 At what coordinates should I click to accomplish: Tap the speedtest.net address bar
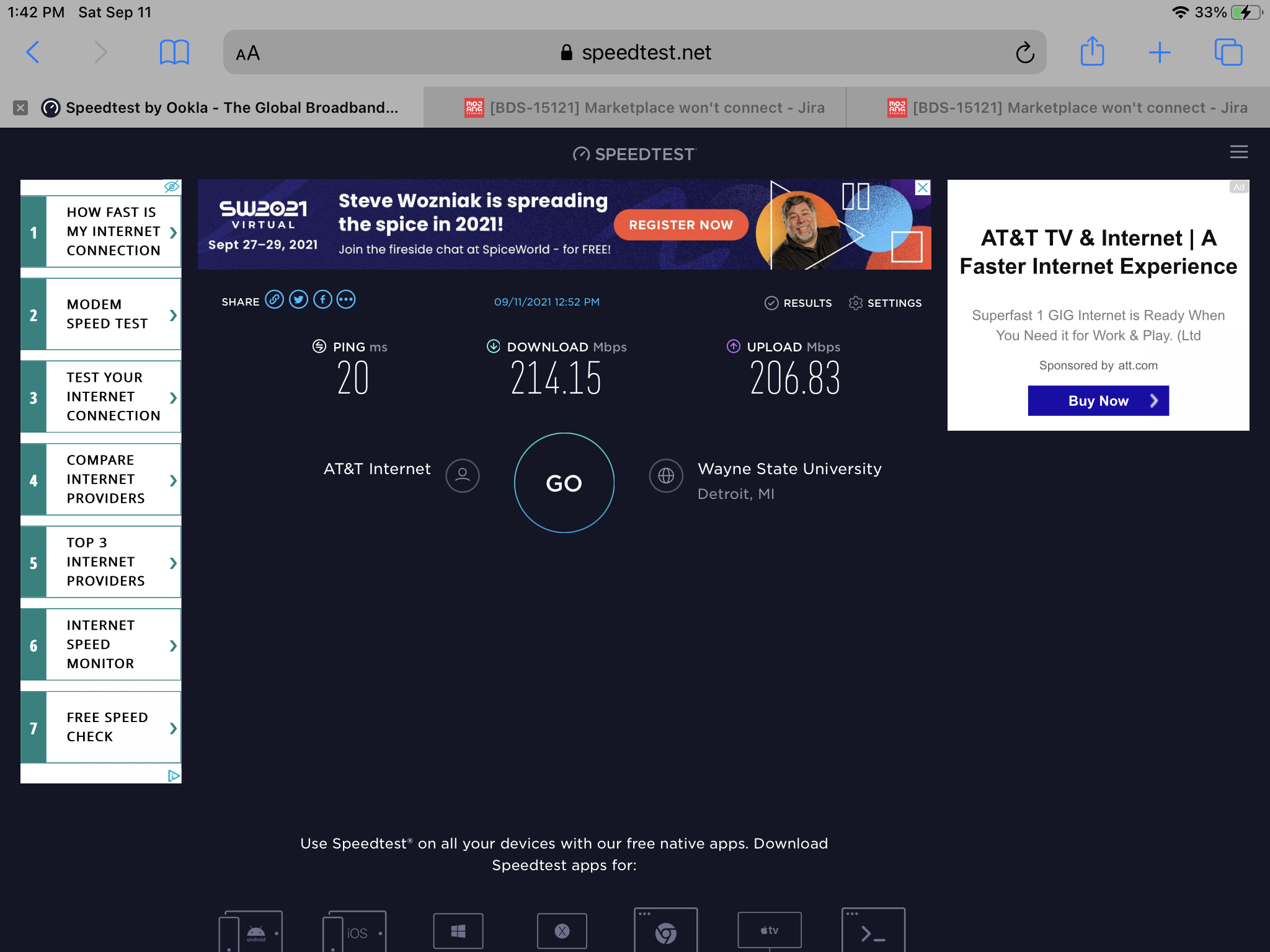point(635,53)
